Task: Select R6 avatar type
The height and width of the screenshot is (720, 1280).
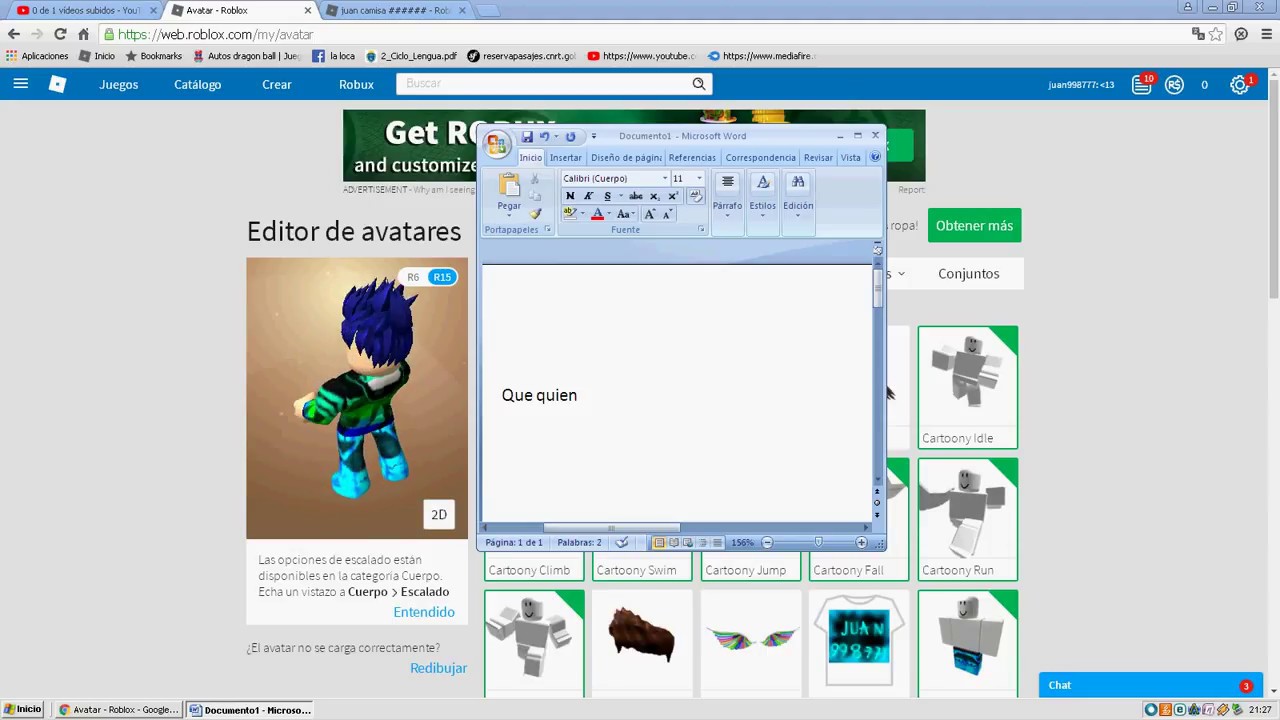Action: click(x=413, y=277)
